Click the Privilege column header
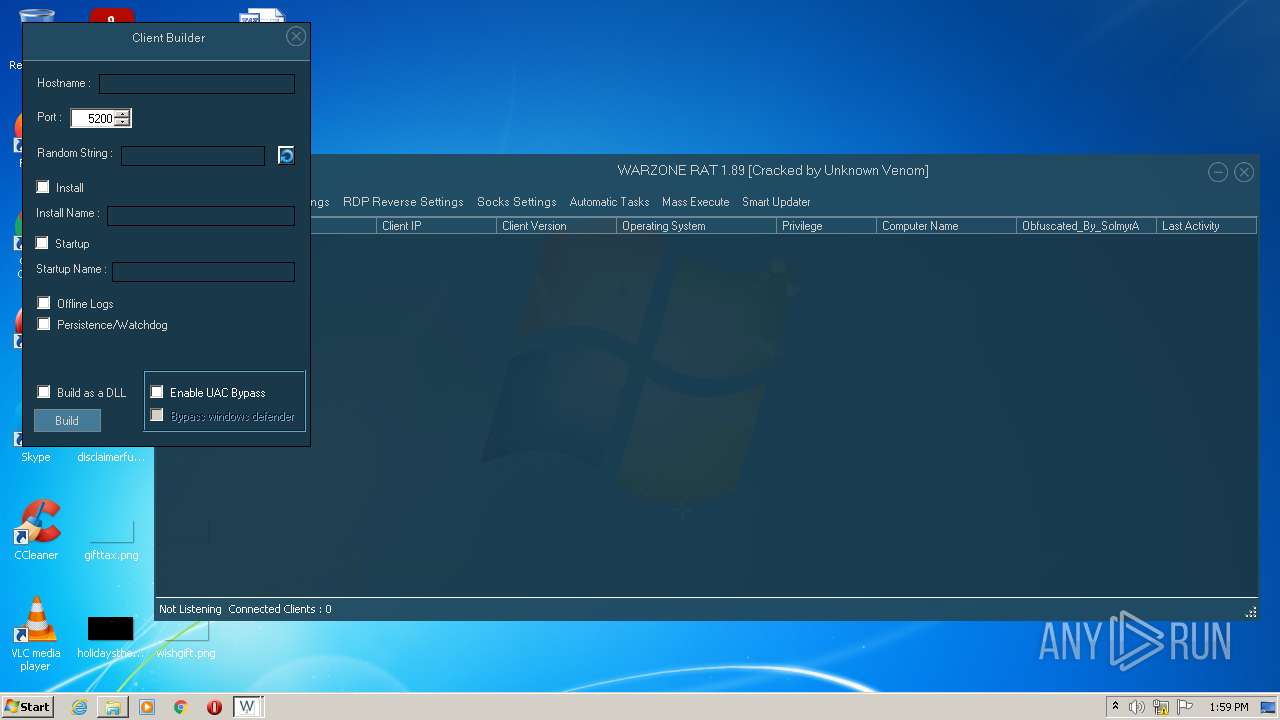This screenshot has height=720, width=1280. click(x=826, y=226)
